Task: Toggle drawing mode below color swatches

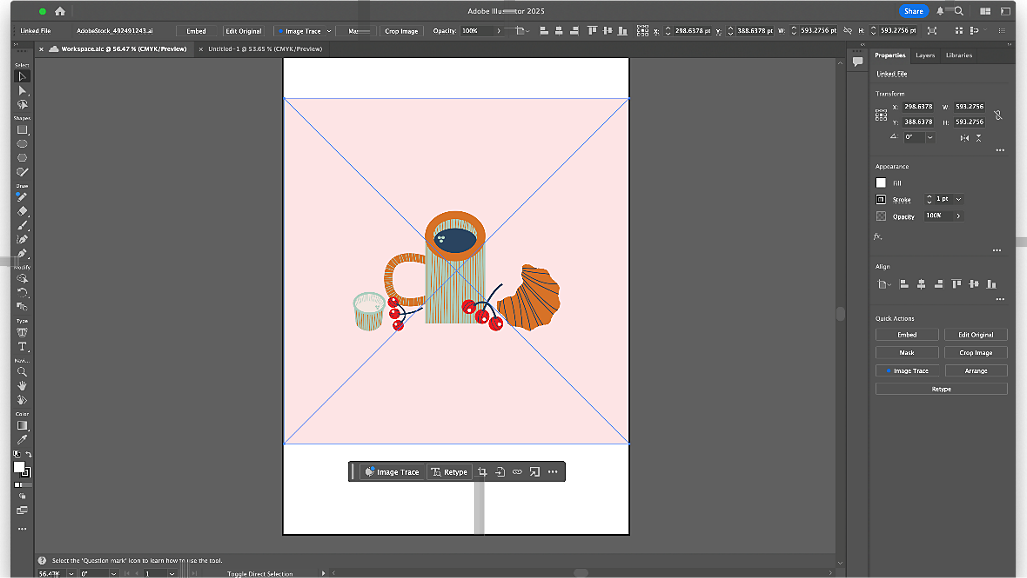Action: pos(22,496)
